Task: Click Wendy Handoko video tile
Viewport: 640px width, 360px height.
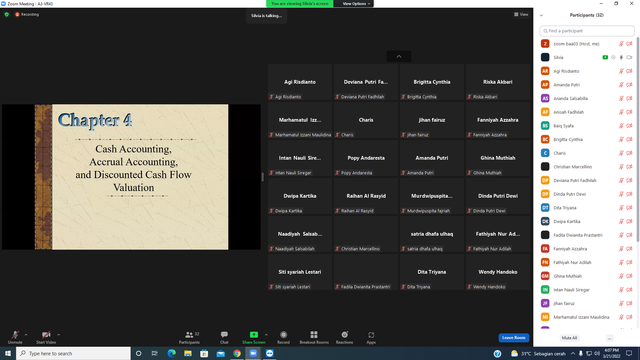Action: click(498, 272)
